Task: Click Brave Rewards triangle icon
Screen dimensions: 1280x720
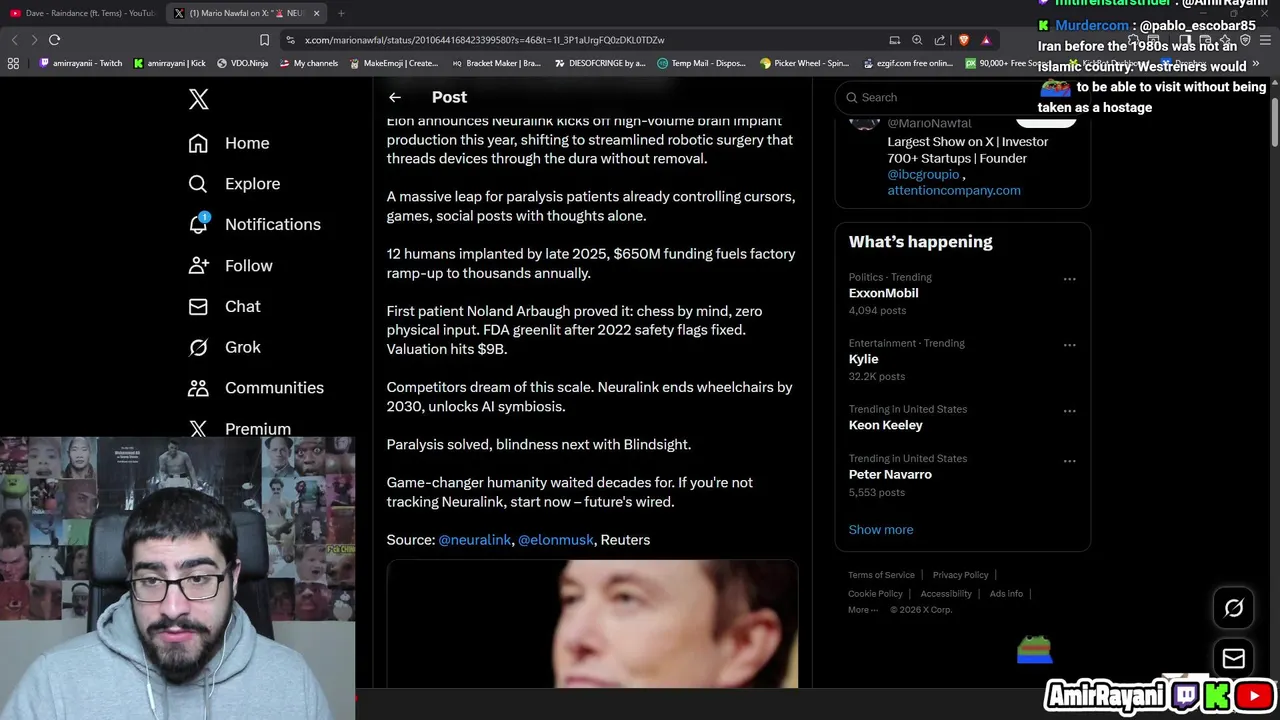Action: (x=986, y=40)
